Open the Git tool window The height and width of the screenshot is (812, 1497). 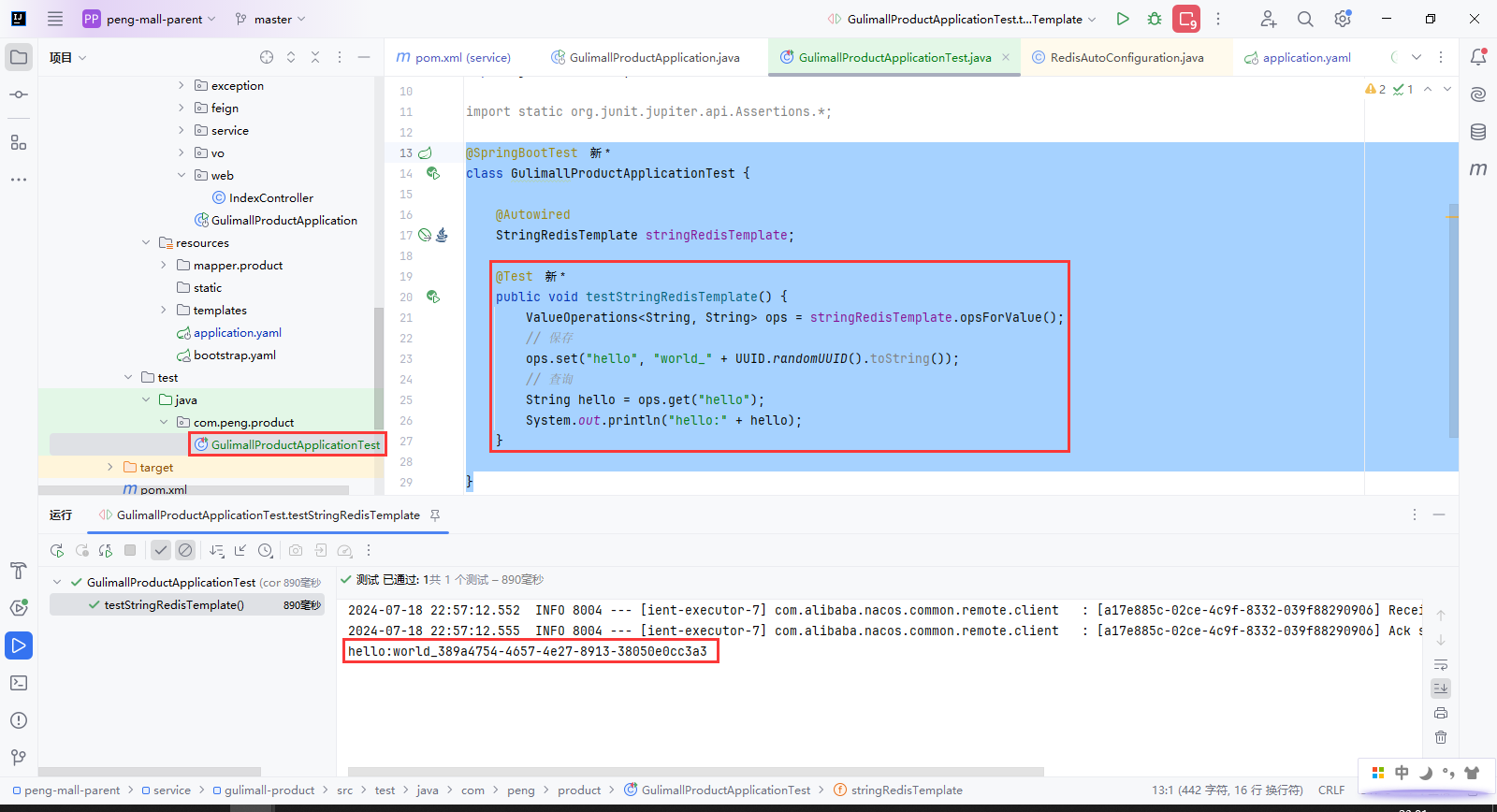click(x=19, y=758)
